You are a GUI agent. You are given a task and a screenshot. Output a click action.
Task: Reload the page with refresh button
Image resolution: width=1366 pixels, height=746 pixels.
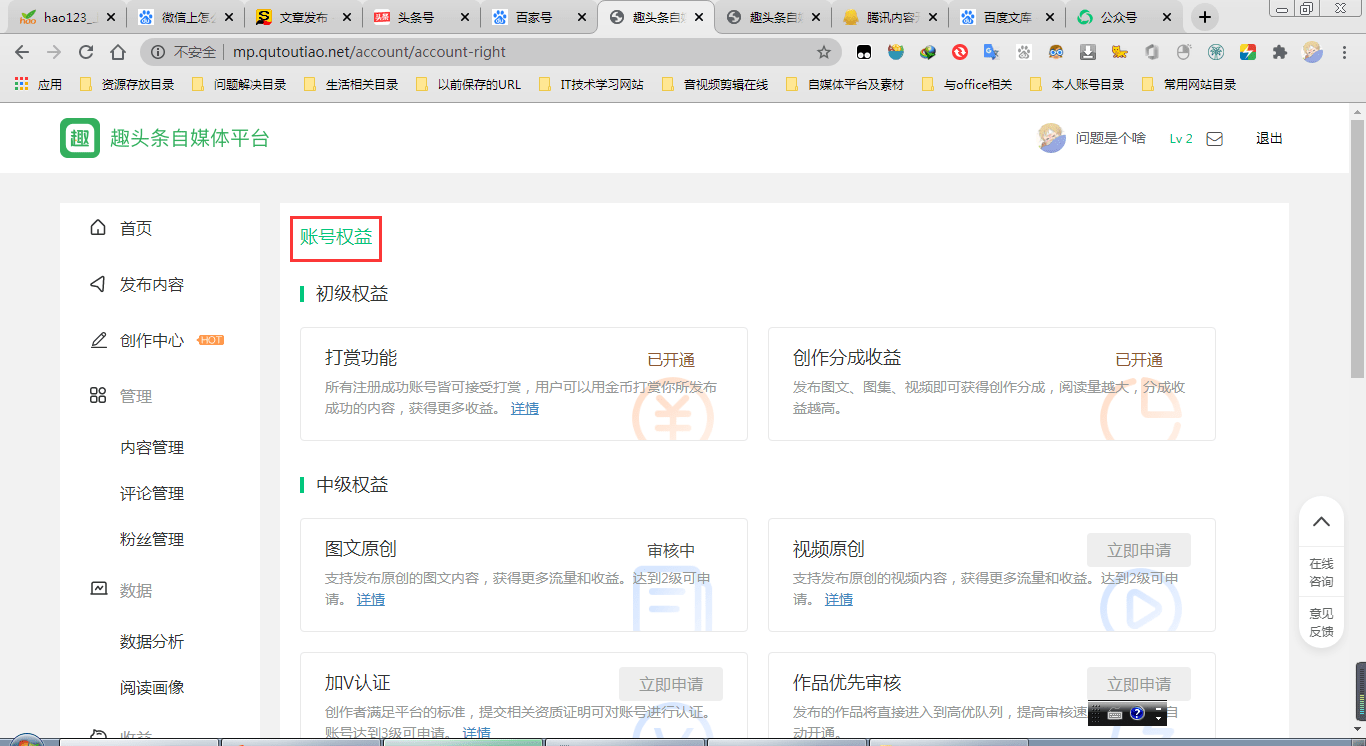(x=86, y=52)
